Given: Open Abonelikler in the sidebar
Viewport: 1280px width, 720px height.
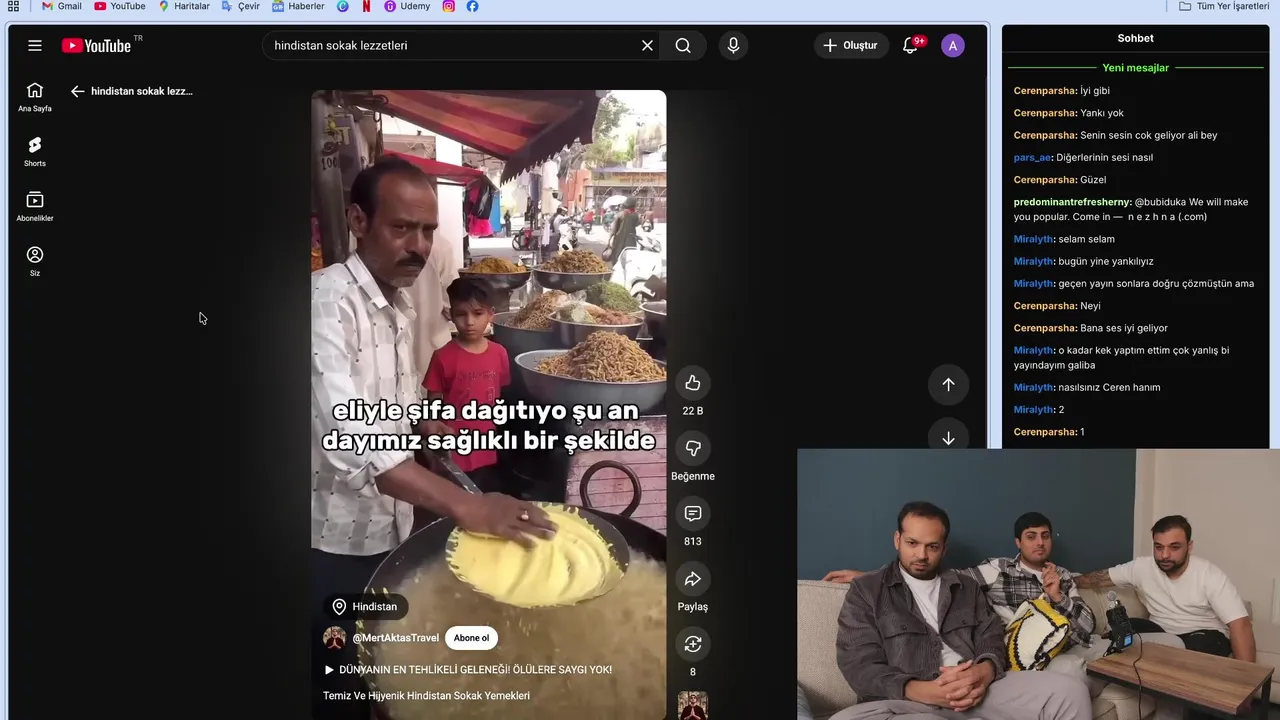Looking at the screenshot, I should [x=35, y=207].
